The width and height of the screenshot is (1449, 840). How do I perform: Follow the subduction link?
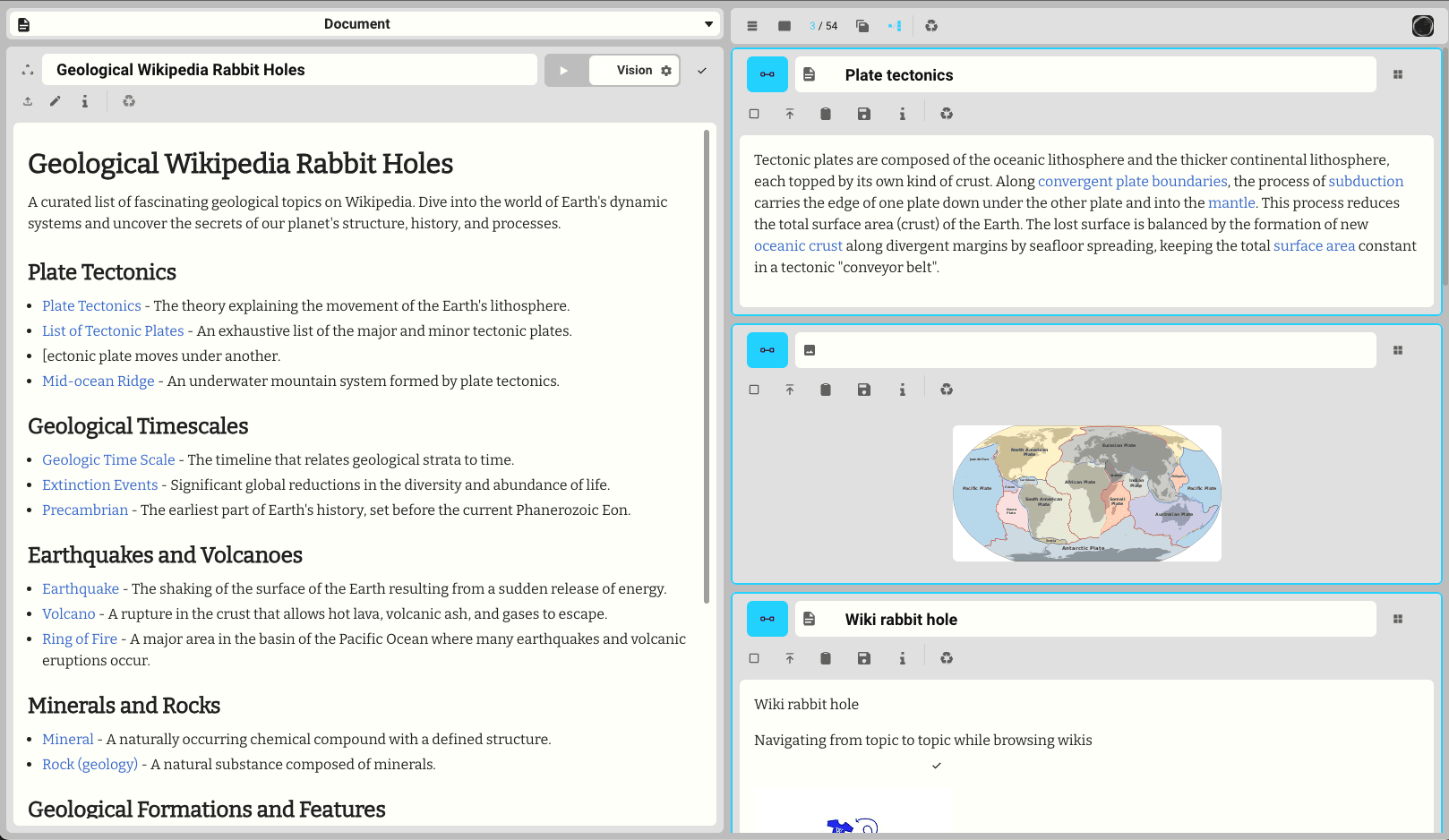tap(1366, 182)
